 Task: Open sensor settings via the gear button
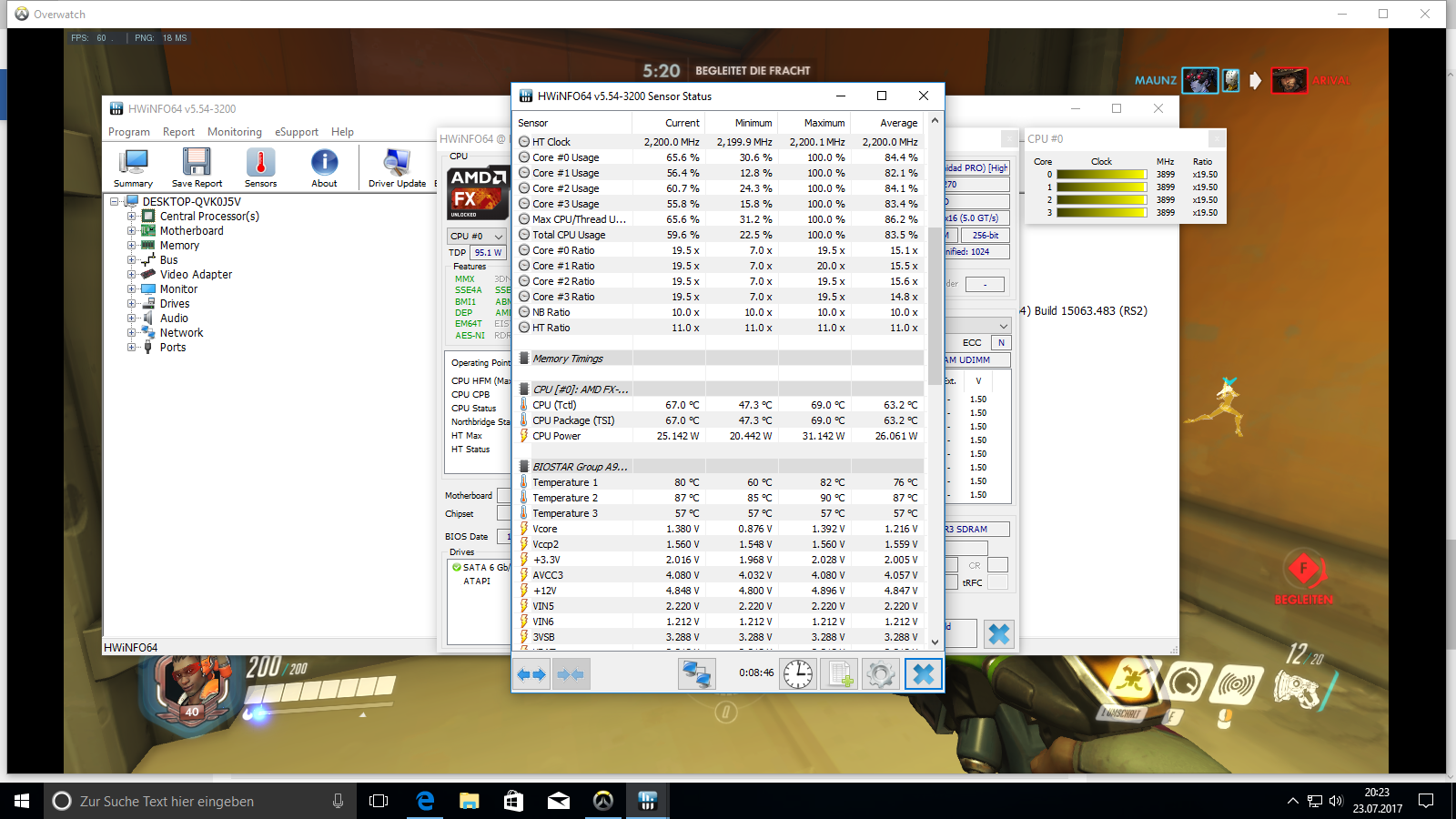880,674
